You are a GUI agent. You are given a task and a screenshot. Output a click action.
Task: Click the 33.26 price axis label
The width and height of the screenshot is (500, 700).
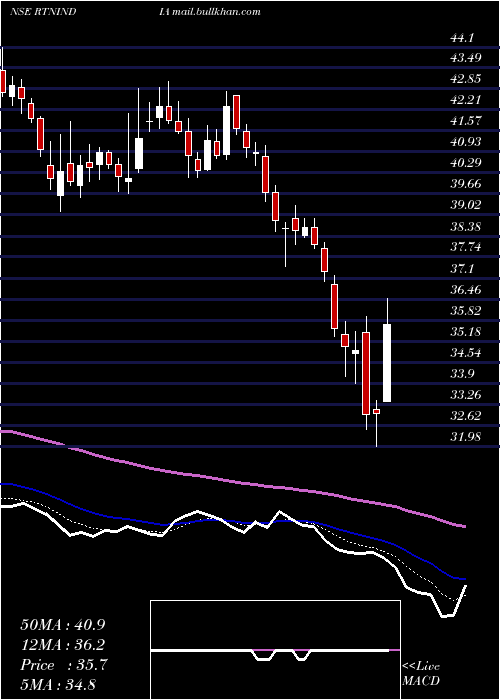(x=465, y=396)
